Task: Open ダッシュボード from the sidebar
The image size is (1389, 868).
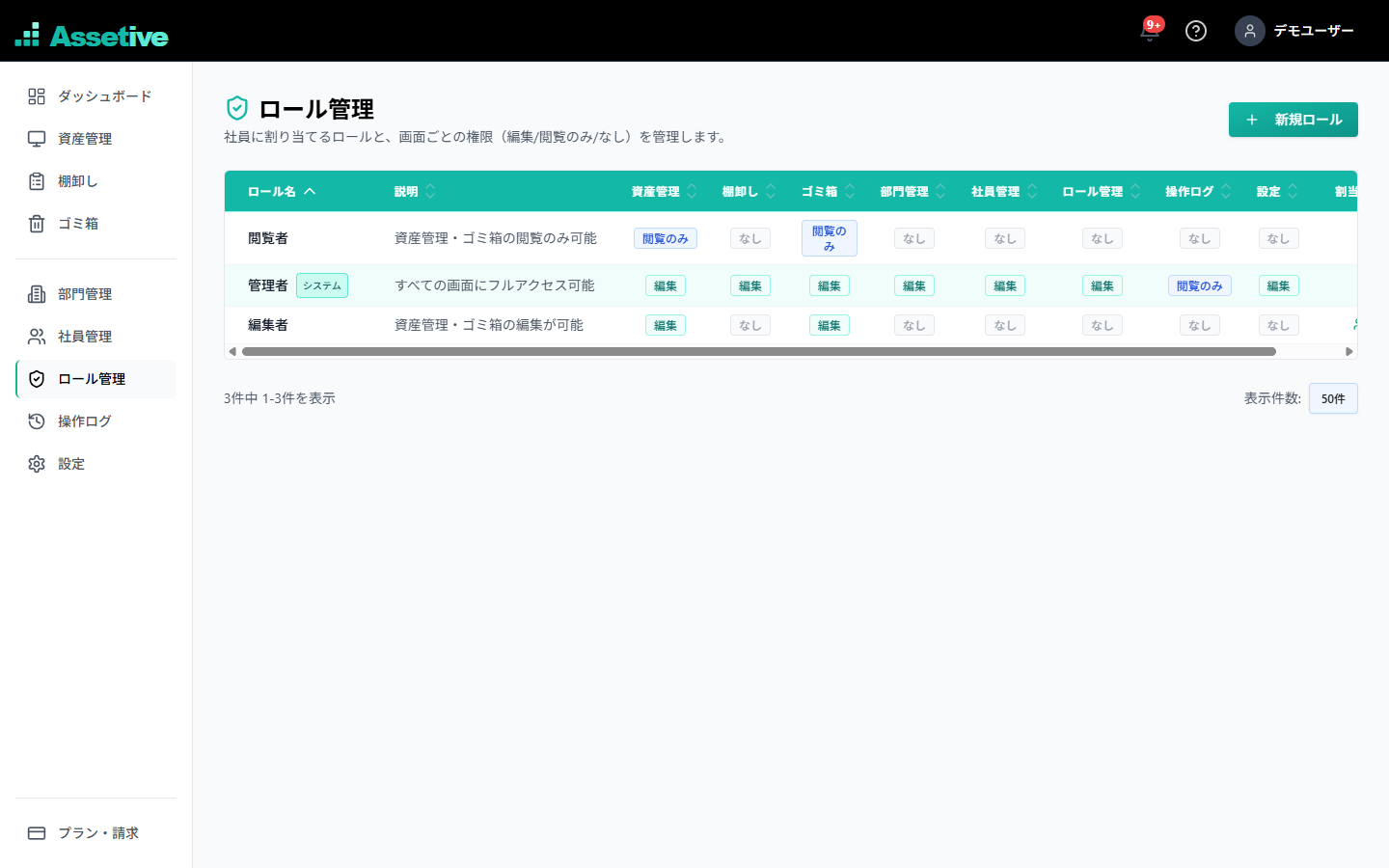Action: click(96, 96)
